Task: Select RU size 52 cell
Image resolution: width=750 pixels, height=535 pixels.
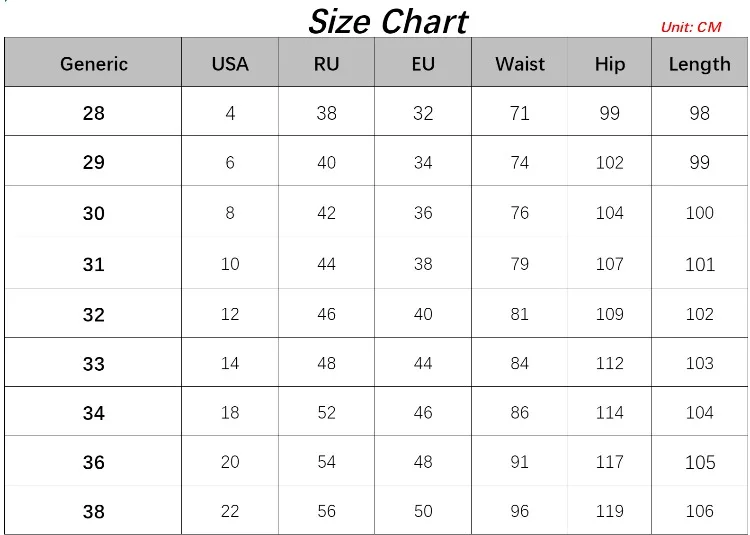Action: click(x=327, y=411)
